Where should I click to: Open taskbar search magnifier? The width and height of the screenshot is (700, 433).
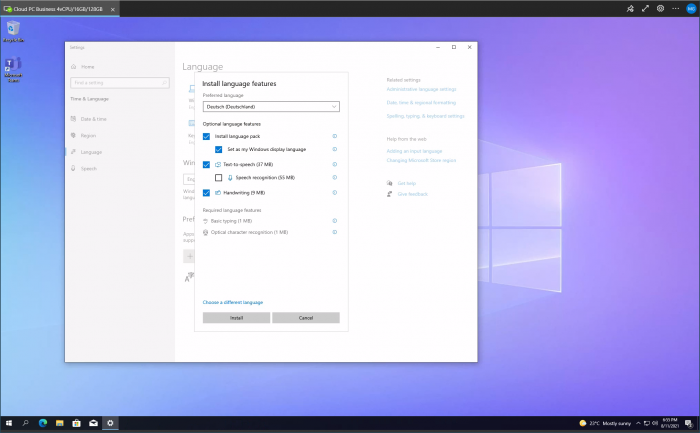[x=25, y=423]
